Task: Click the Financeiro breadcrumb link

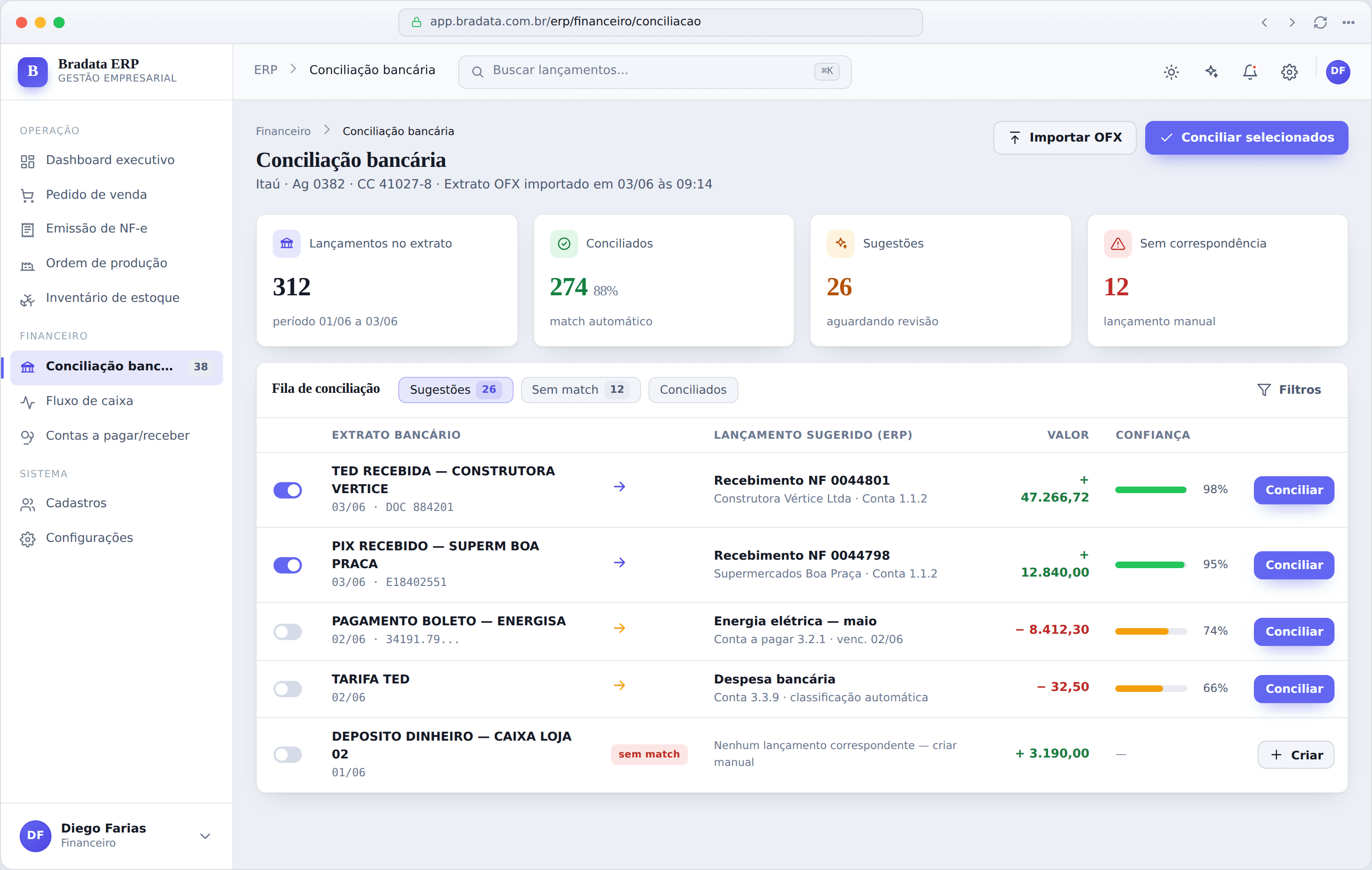Action: click(283, 132)
